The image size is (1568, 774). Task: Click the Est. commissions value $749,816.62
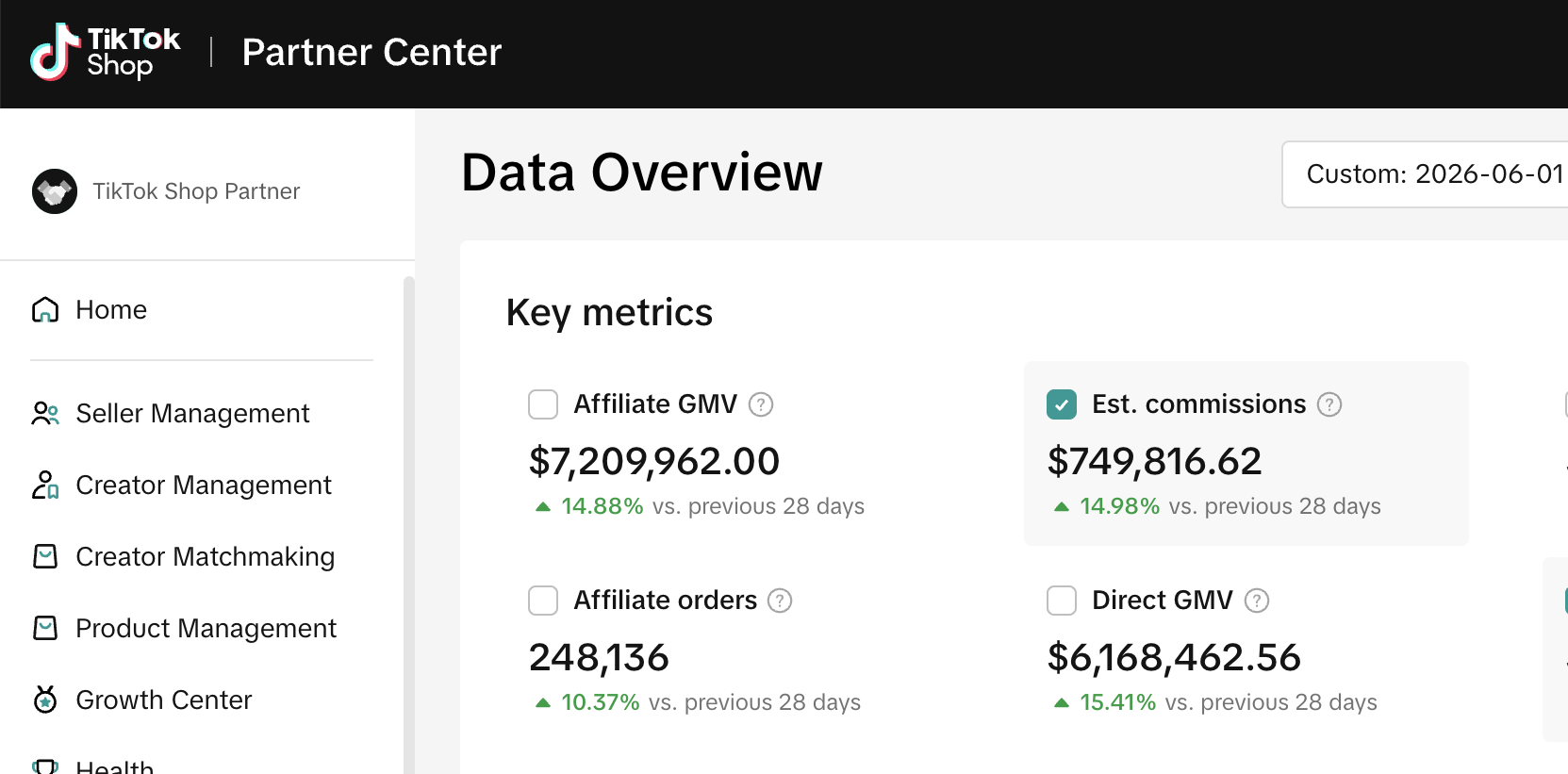[x=1154, y=461]
